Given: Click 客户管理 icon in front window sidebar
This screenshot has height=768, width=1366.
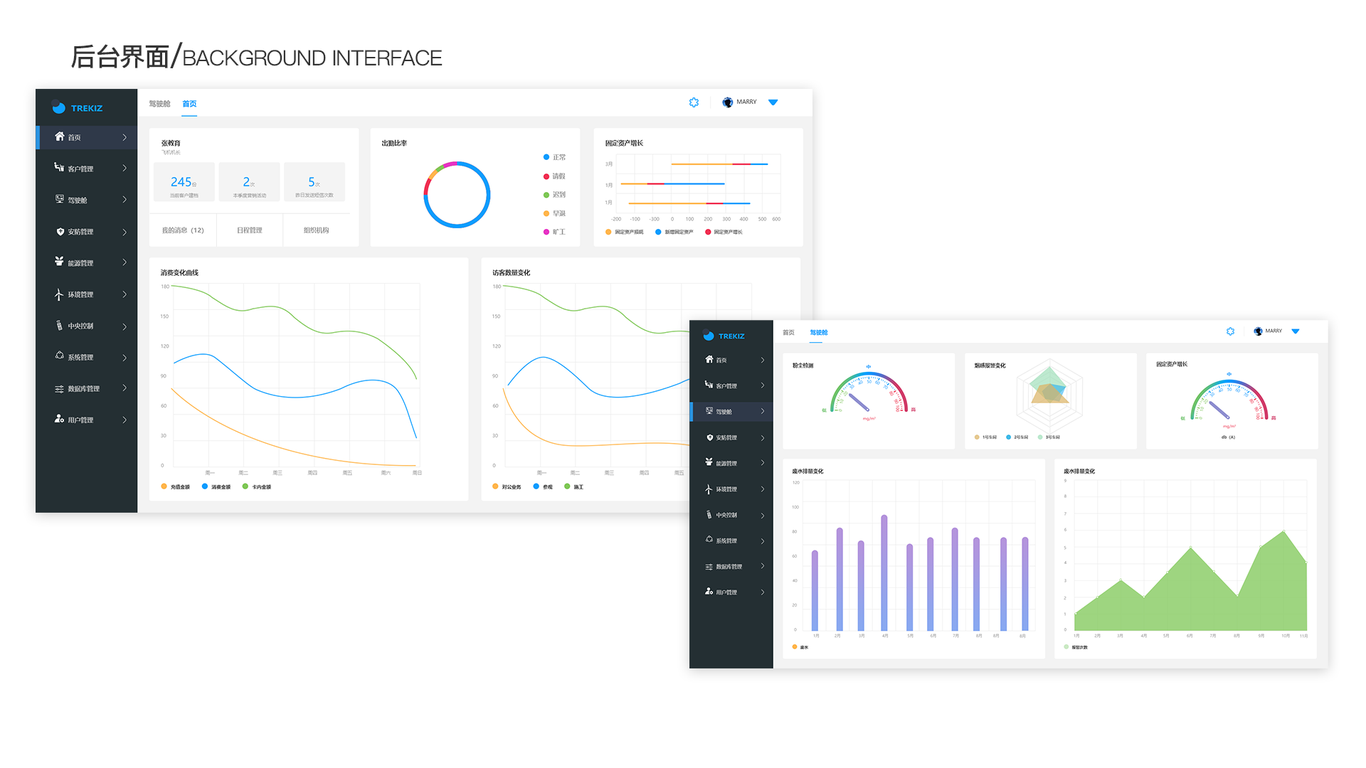Looking at the screenshot, I should 709,385.
